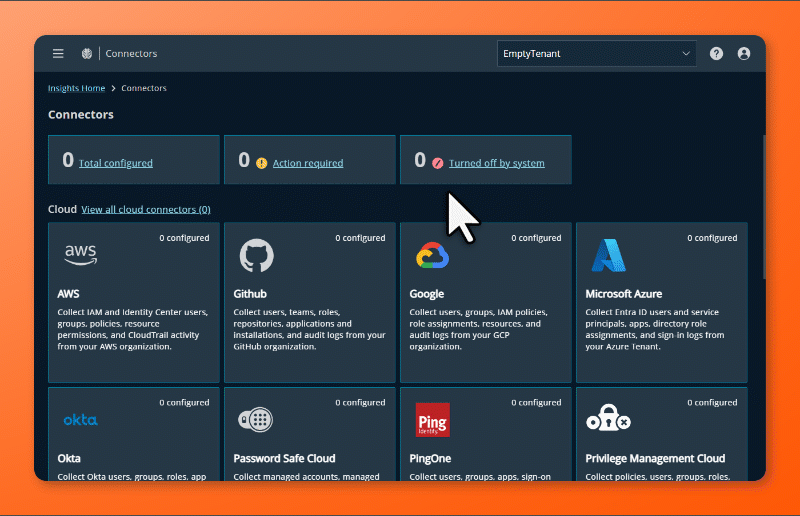Click the AWS card description text
This screenshot has width=800, height=516.
[133, 329]
